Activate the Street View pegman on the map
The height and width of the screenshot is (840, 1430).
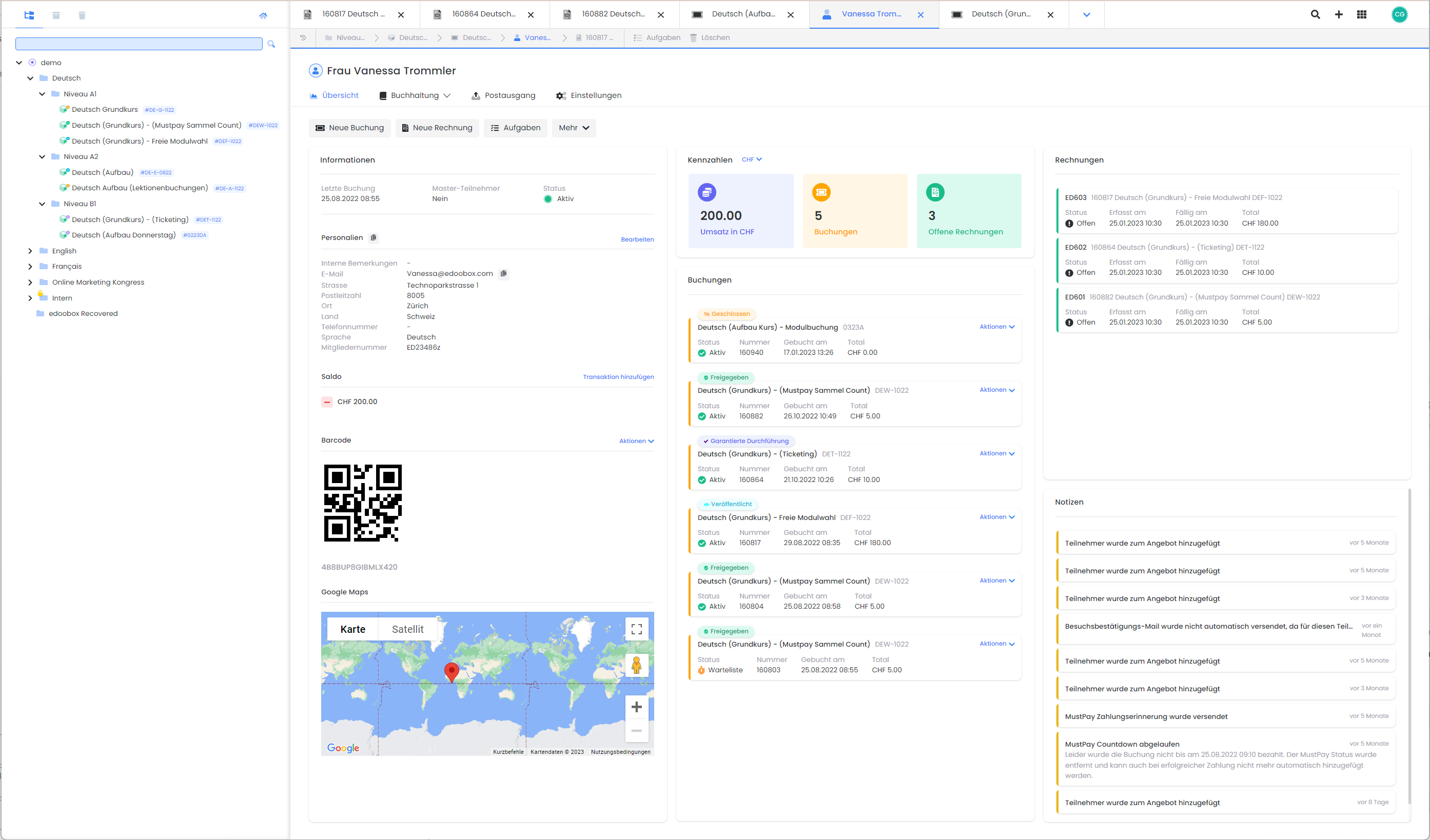(x=637, y=665)
